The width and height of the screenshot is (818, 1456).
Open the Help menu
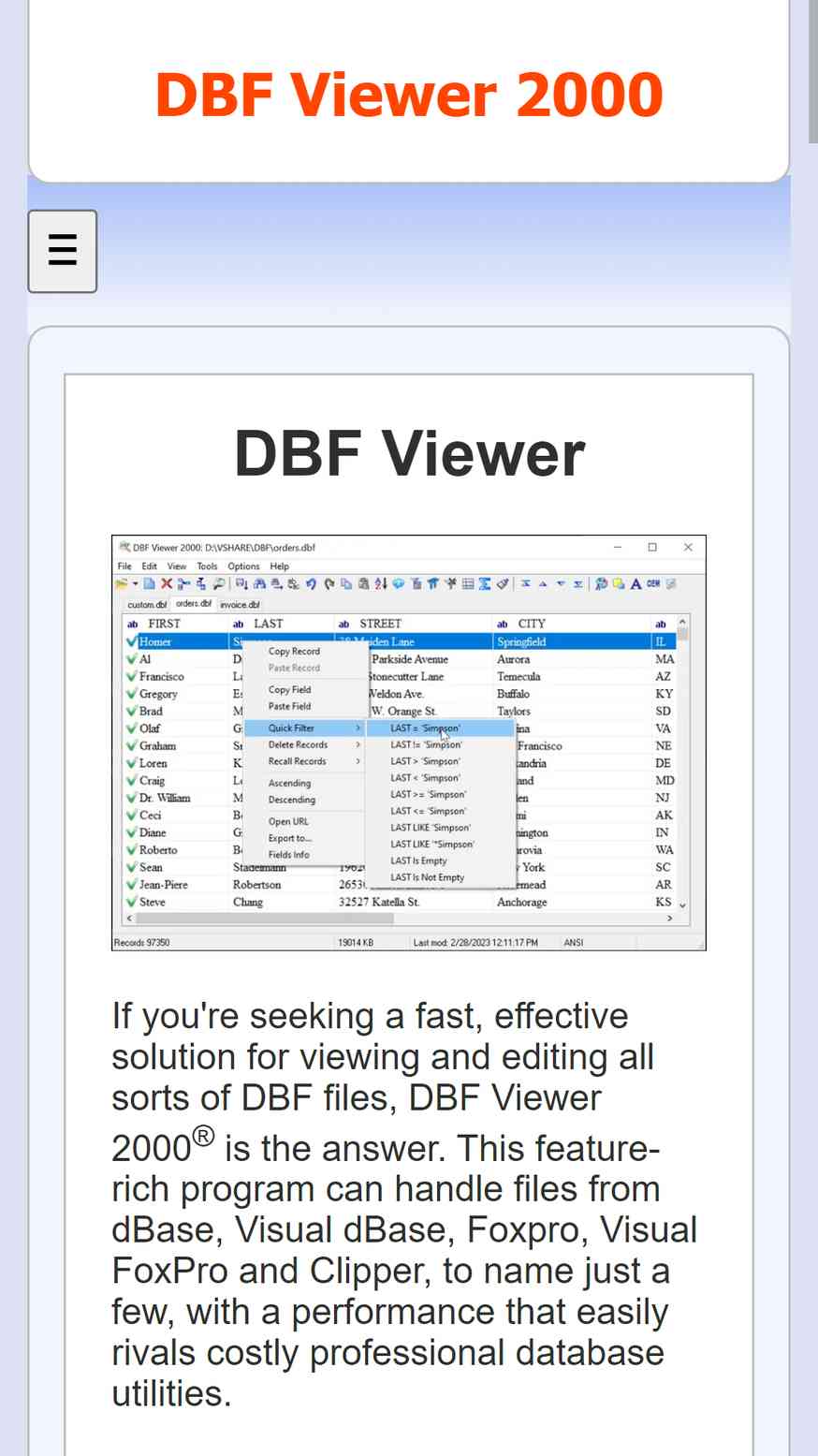click(x=280, y=566)
